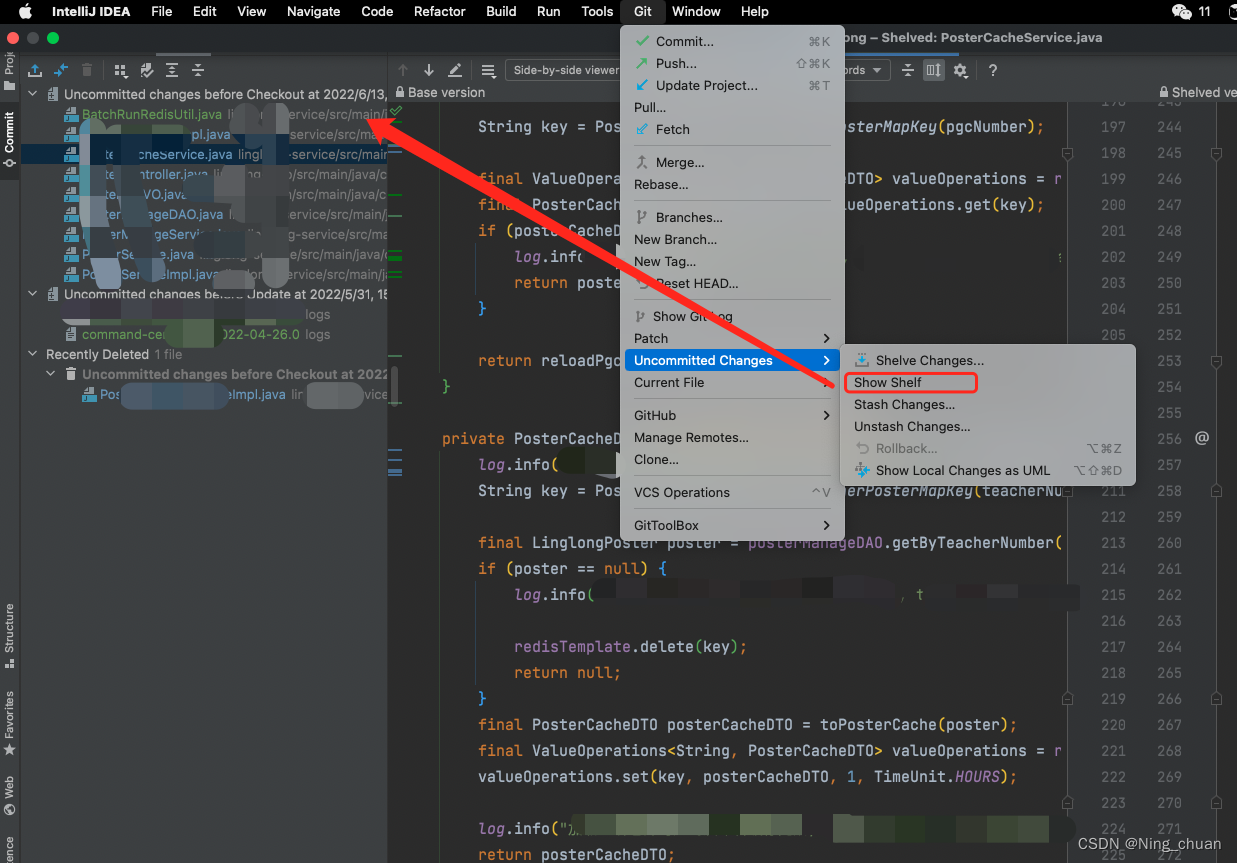Open the Navigate menu in menu bar
This screenshot has height=863, width=1237.
coord(313,11)
